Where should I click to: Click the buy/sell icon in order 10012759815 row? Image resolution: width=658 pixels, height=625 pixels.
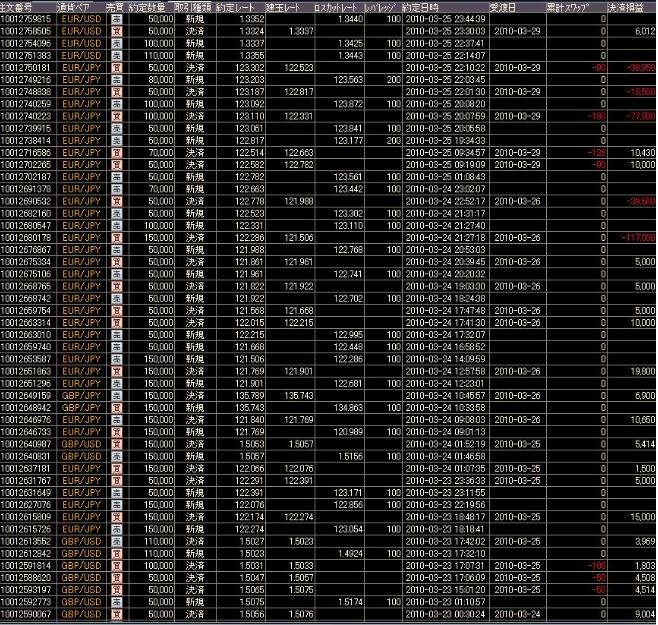(x=116, y=19)
